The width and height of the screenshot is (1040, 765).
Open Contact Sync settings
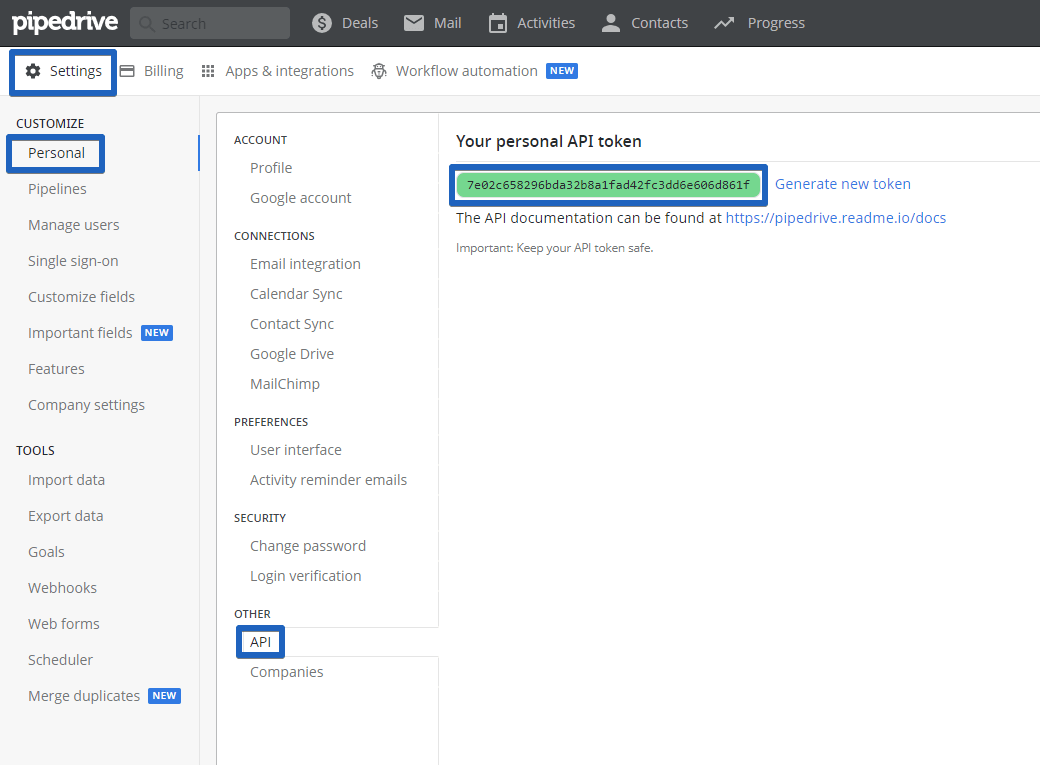coord(292,324)
